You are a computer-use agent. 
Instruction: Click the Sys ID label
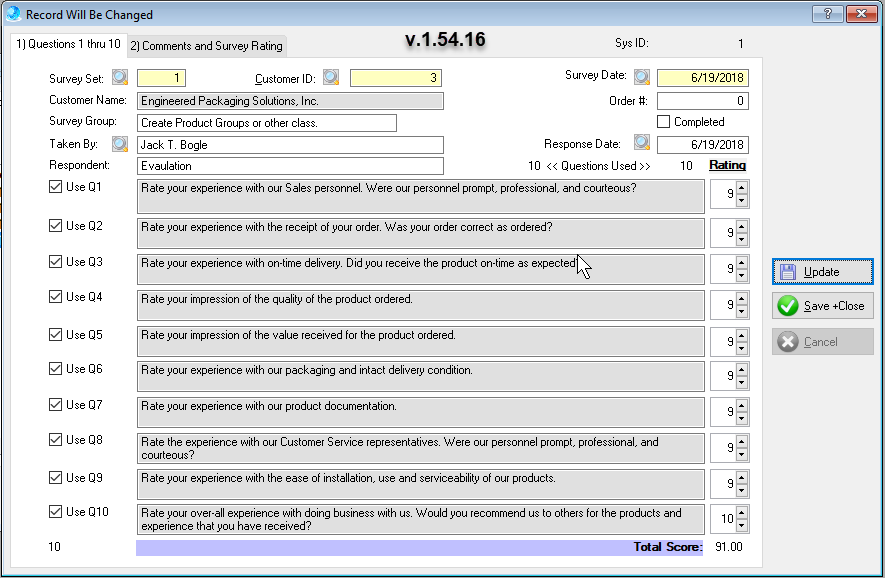click(x=632, y=43)
